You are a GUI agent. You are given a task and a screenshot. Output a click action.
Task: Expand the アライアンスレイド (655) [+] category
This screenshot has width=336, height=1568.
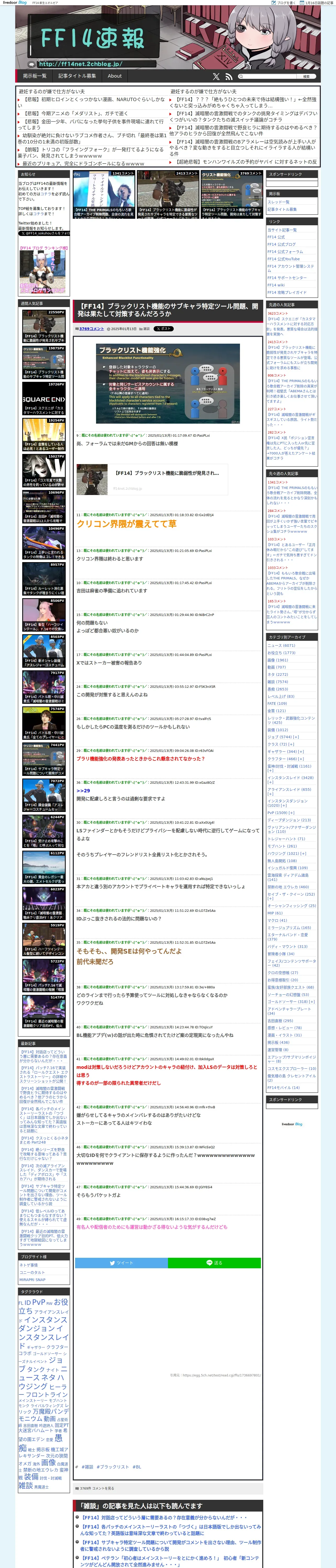(x=289, y=791)
